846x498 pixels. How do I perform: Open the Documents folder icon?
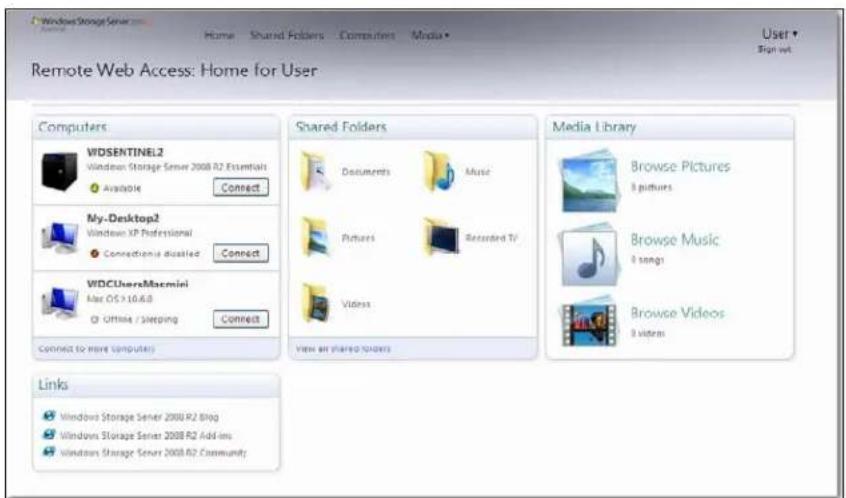pyautogui.click(x=316, y=172)
